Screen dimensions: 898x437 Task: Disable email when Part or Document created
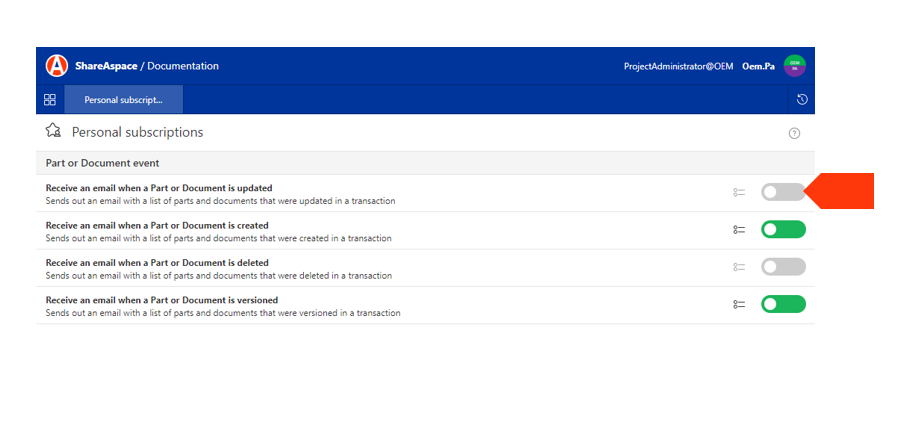click(782, 230)
